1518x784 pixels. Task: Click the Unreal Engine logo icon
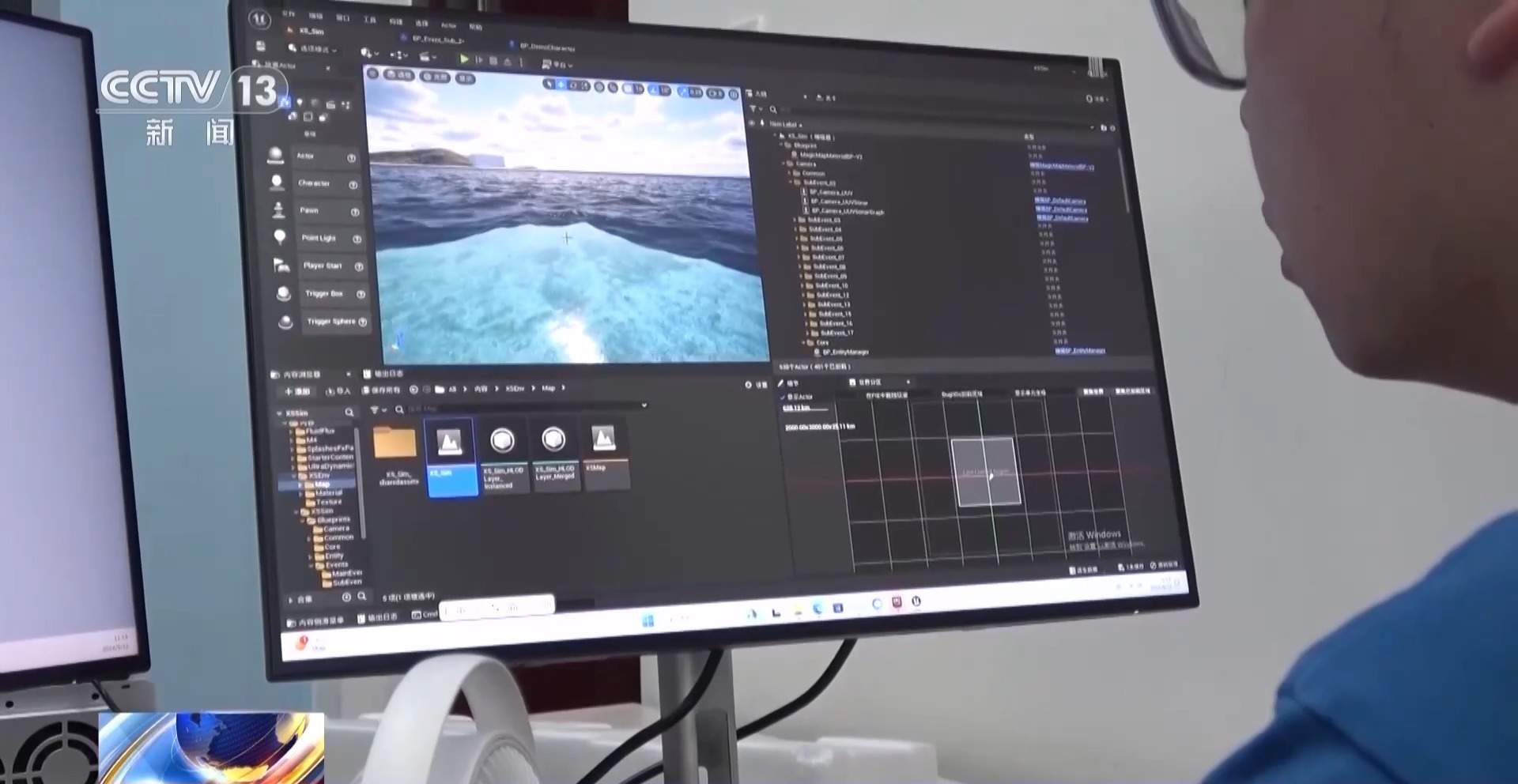(x=259, y=19)
